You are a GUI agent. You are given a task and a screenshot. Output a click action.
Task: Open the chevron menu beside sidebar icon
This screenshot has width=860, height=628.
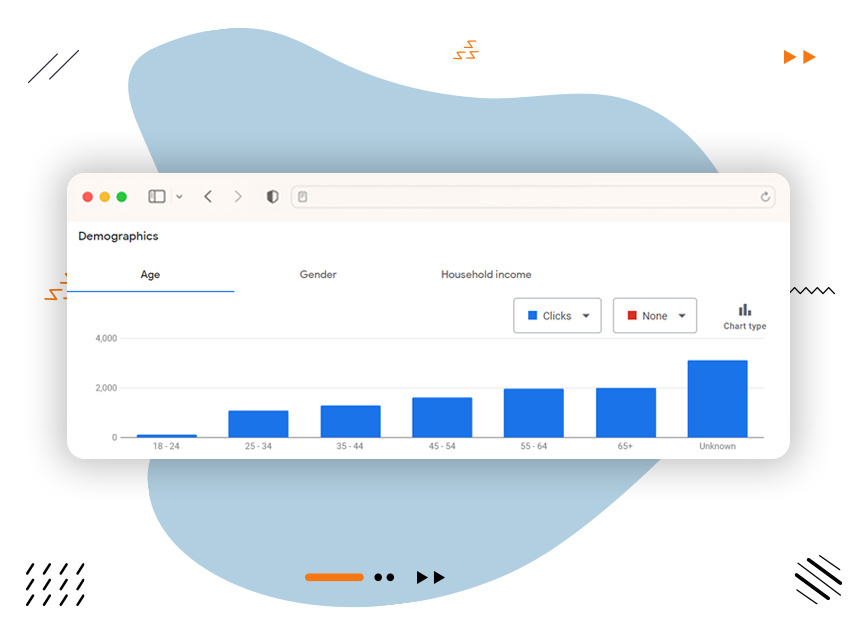[179, 197]
